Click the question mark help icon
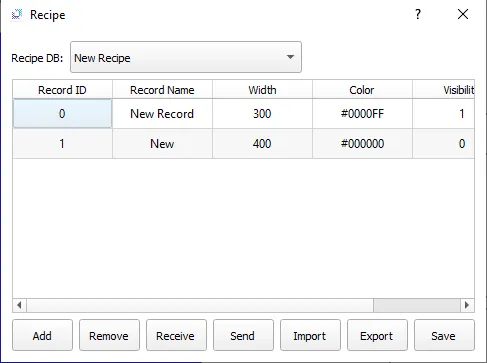487x363 pixels. point(418,14)
